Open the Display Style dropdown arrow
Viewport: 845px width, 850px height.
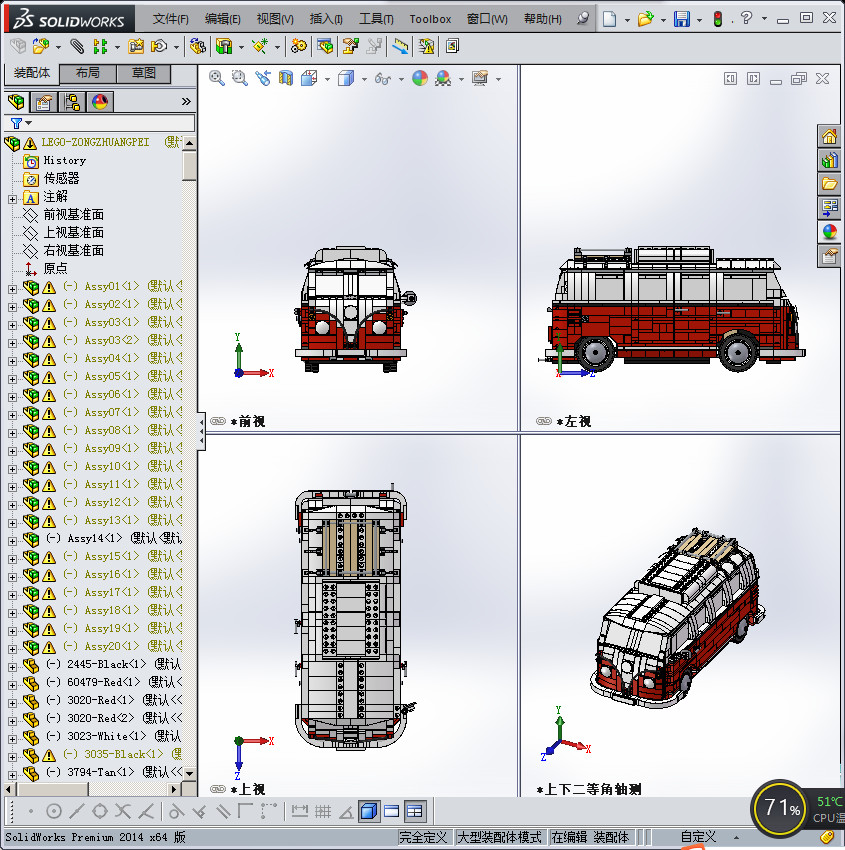tap(364, 79)
